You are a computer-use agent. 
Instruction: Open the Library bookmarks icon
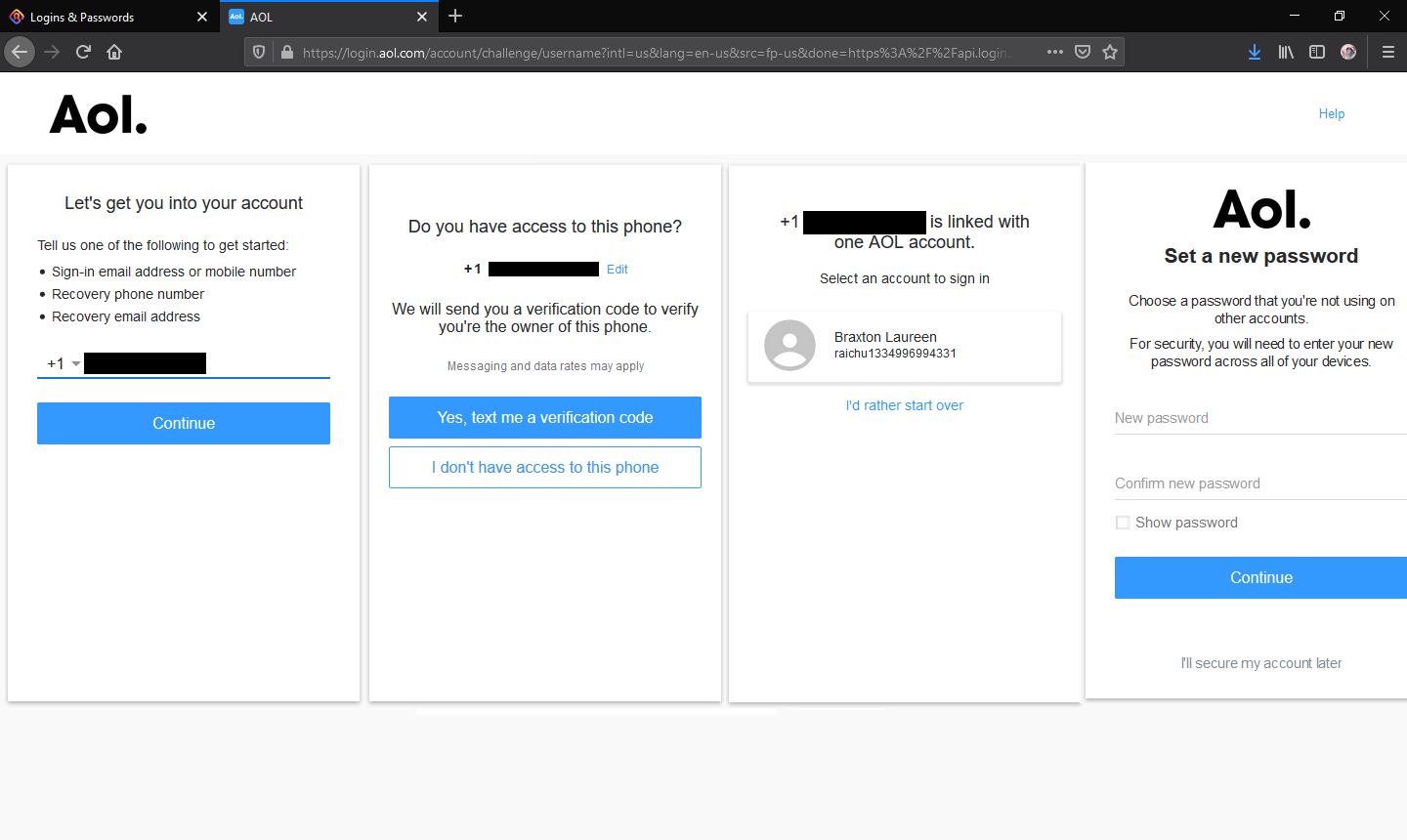click(x=1286, y=52)
